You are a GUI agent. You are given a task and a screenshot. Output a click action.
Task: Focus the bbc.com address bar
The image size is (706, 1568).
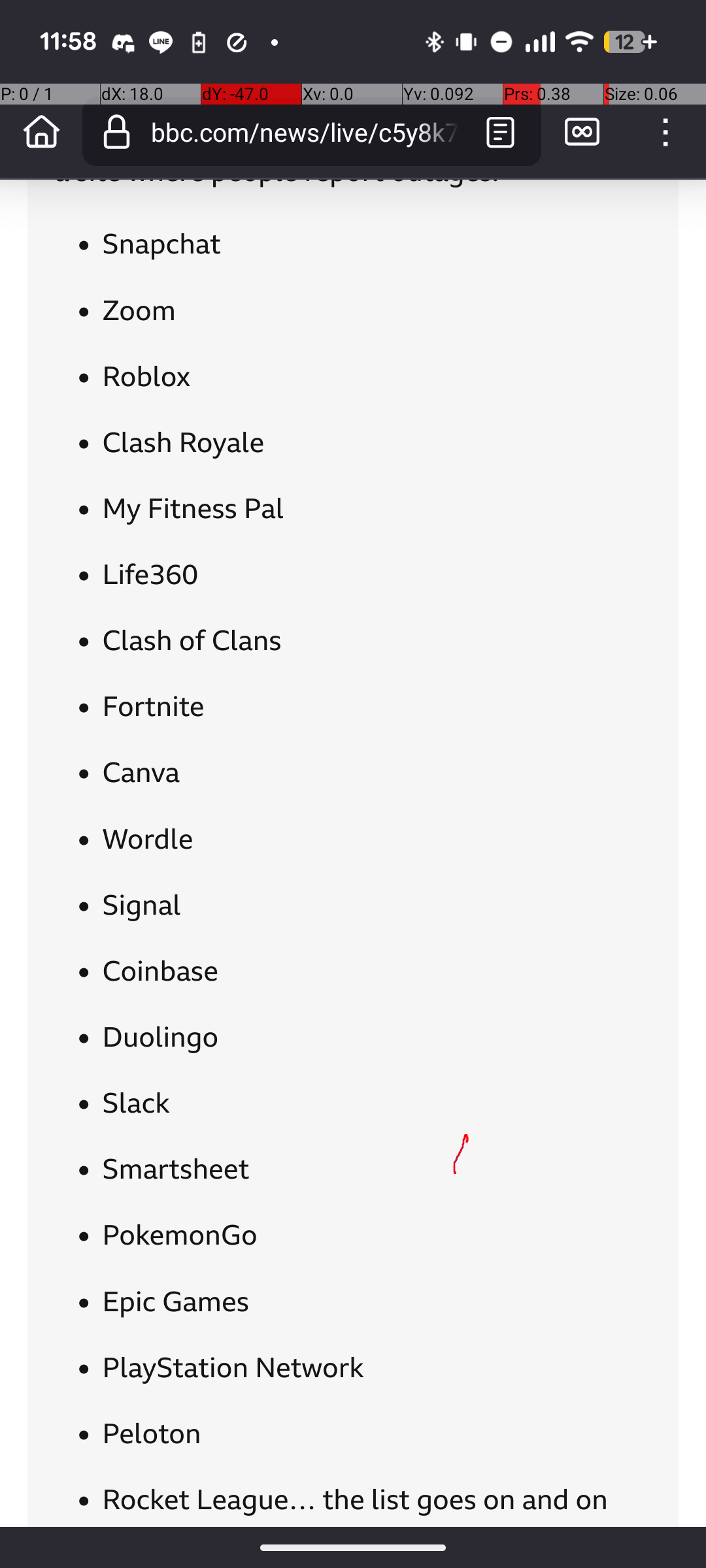[x=304, y=134]
